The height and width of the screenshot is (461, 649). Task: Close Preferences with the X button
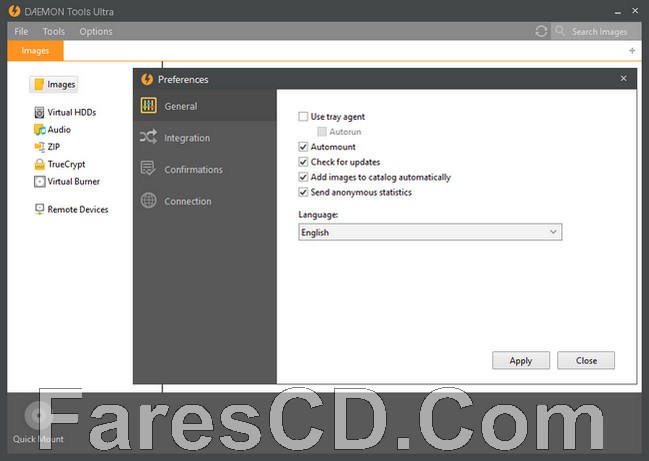click(x=623, y=78)
